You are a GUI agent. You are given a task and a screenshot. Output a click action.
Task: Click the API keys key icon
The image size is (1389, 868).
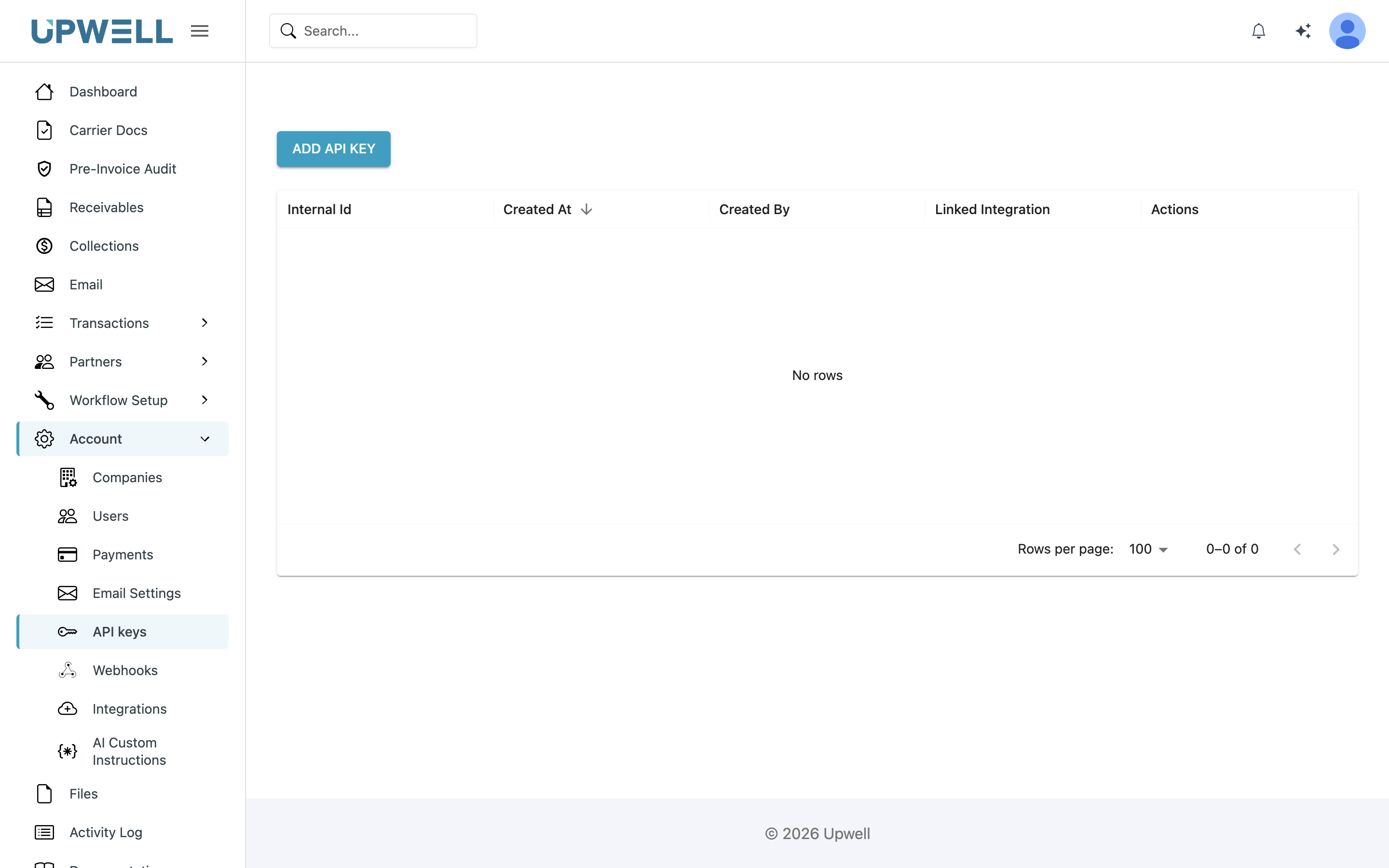coord(68,632)
